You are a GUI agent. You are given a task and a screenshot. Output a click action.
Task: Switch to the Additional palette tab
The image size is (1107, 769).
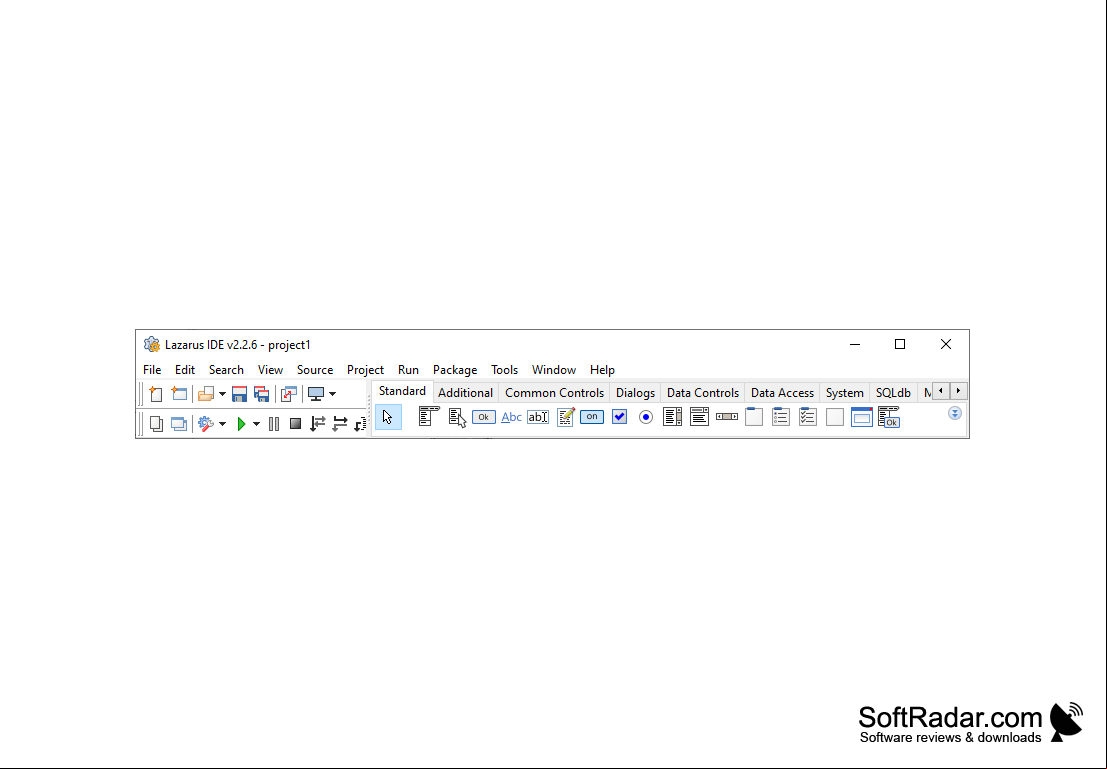coord(465,393)
